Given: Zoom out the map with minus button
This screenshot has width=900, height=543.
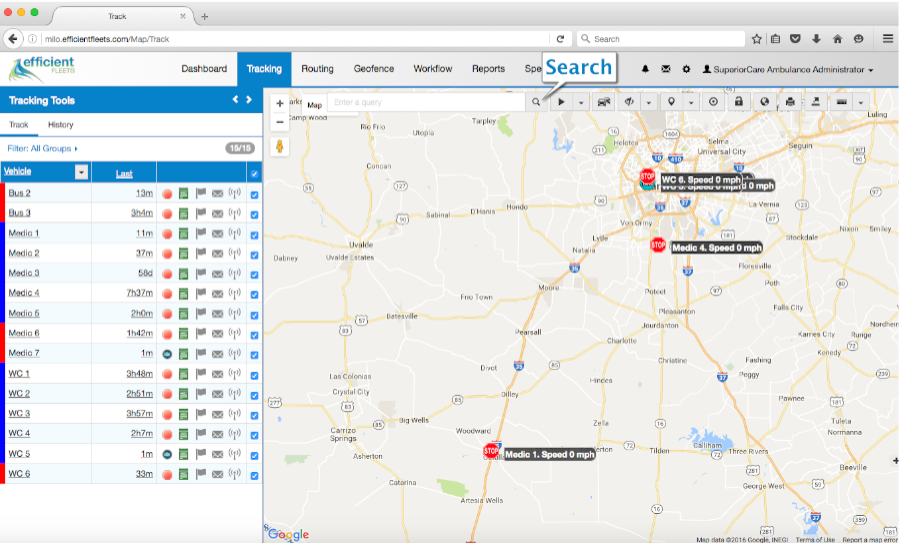Looking at the screenshot, I should (280, 122).
